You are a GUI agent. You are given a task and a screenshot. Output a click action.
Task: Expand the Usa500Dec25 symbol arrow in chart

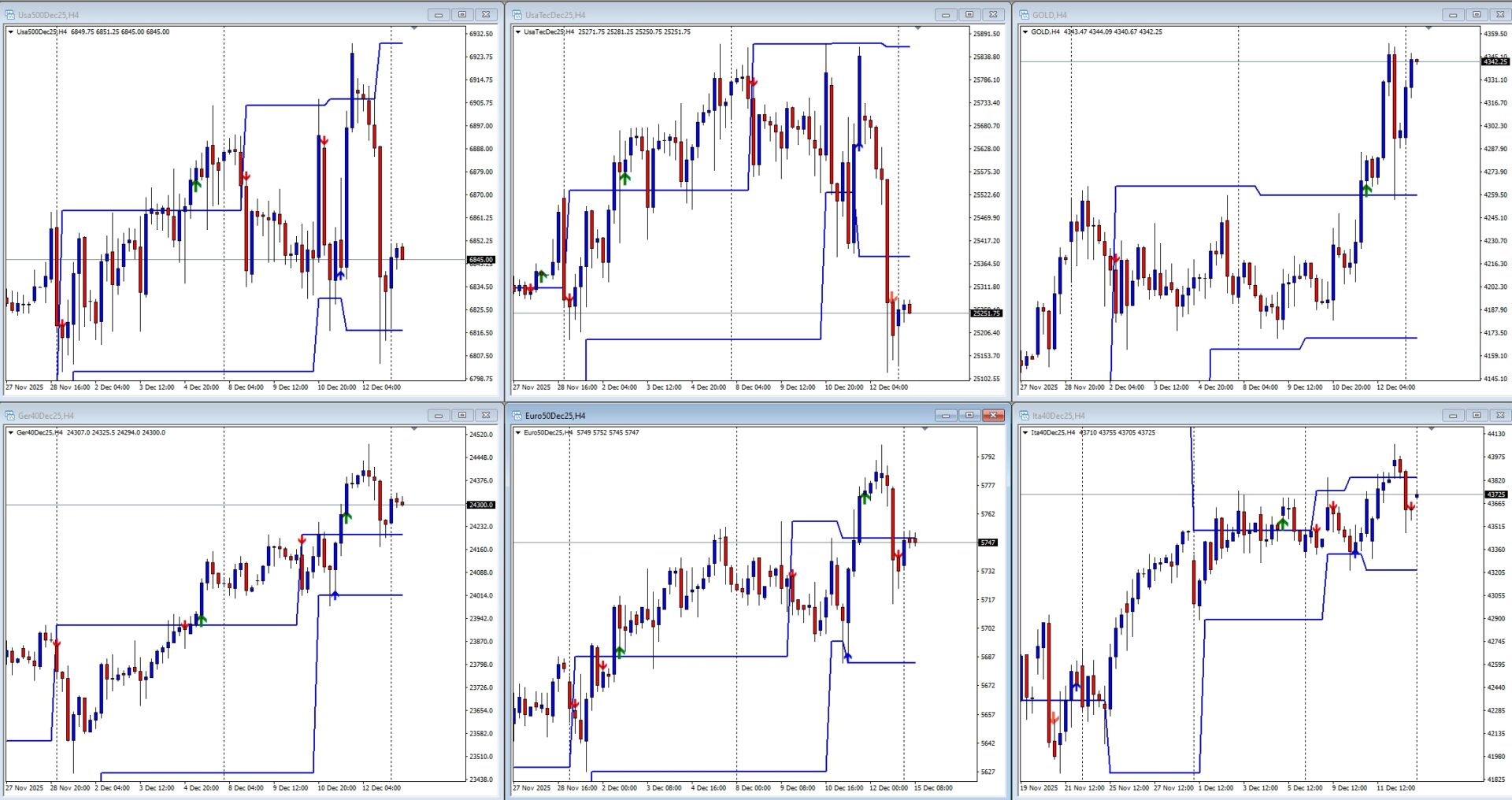click(10, 32)
